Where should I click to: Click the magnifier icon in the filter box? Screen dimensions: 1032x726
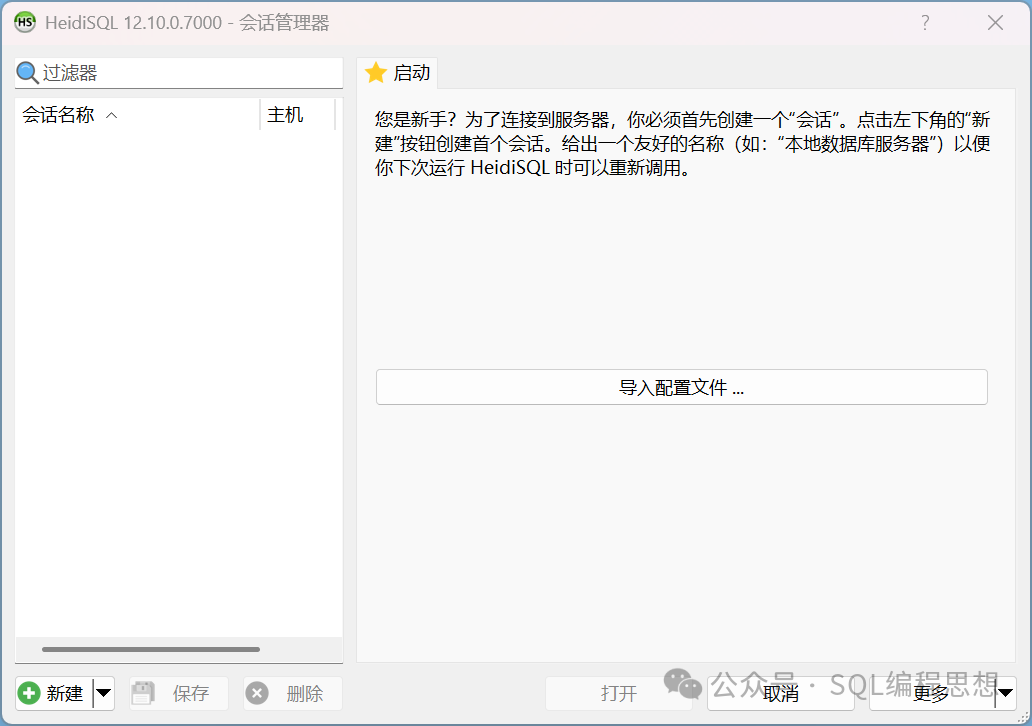[28, 73]
